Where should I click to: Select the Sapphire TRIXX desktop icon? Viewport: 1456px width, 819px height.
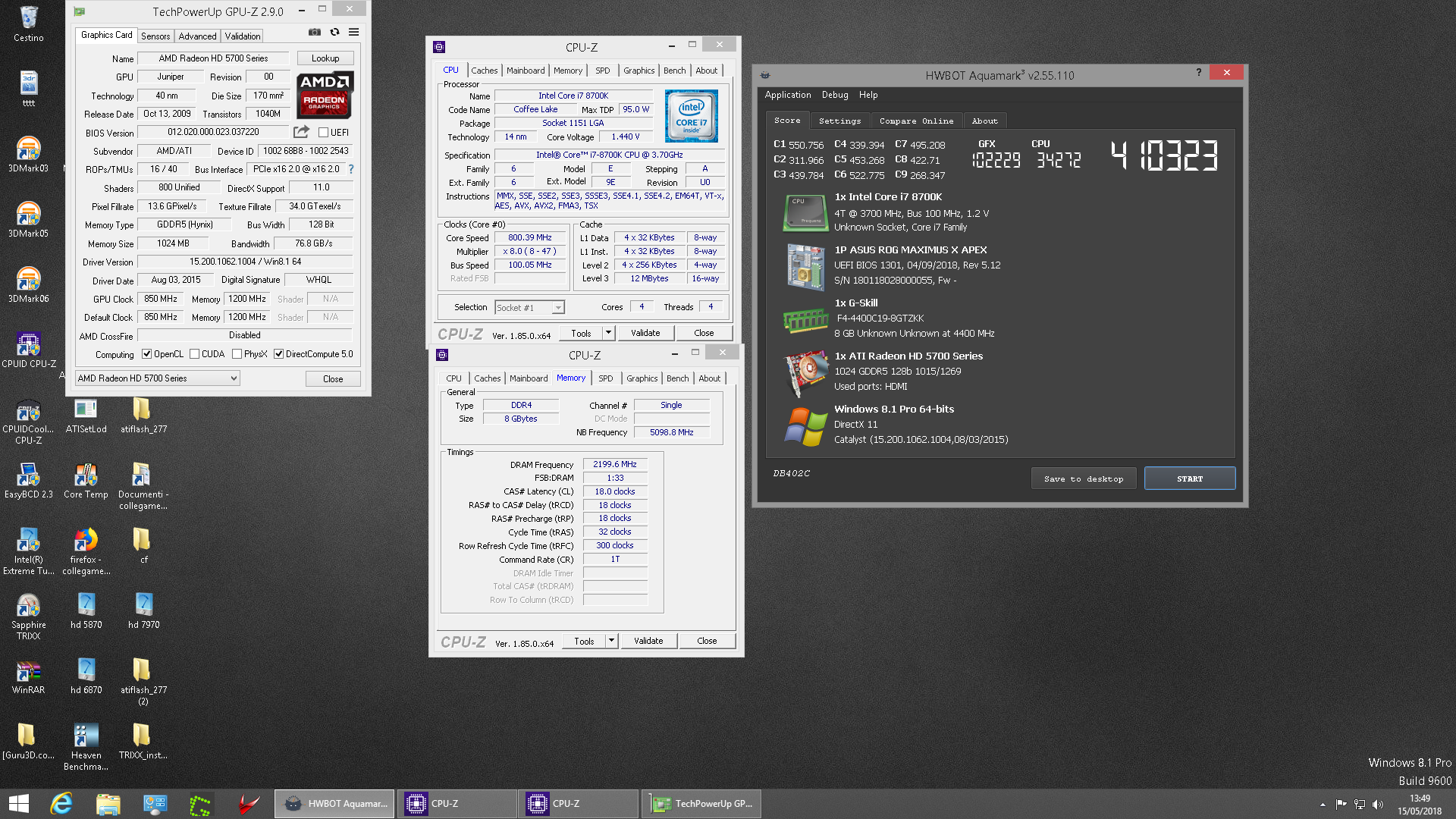pyautogui.click(x=29, y=616)
